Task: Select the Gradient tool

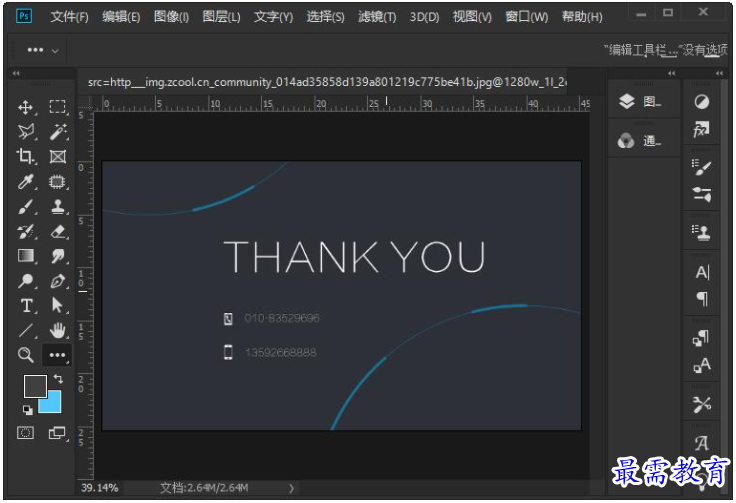Action: (x=26, y=256)
